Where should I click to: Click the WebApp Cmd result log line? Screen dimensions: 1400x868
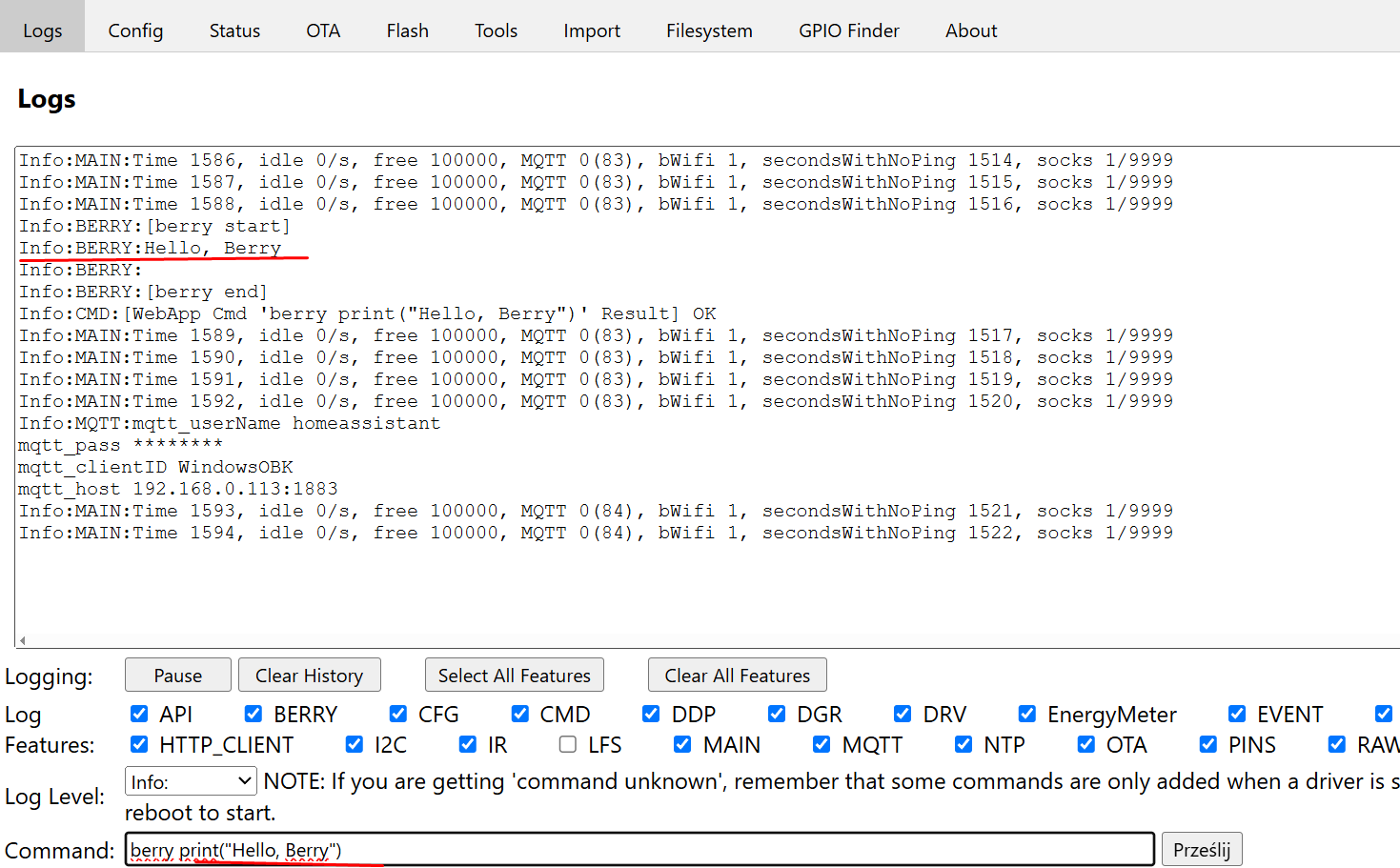tap(368, 313)
